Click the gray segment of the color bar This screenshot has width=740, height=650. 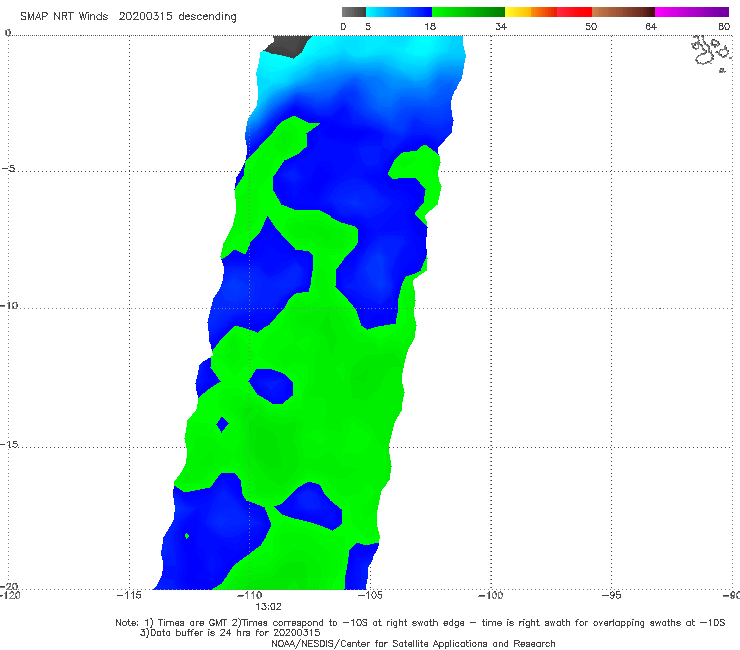pos(354,12)
